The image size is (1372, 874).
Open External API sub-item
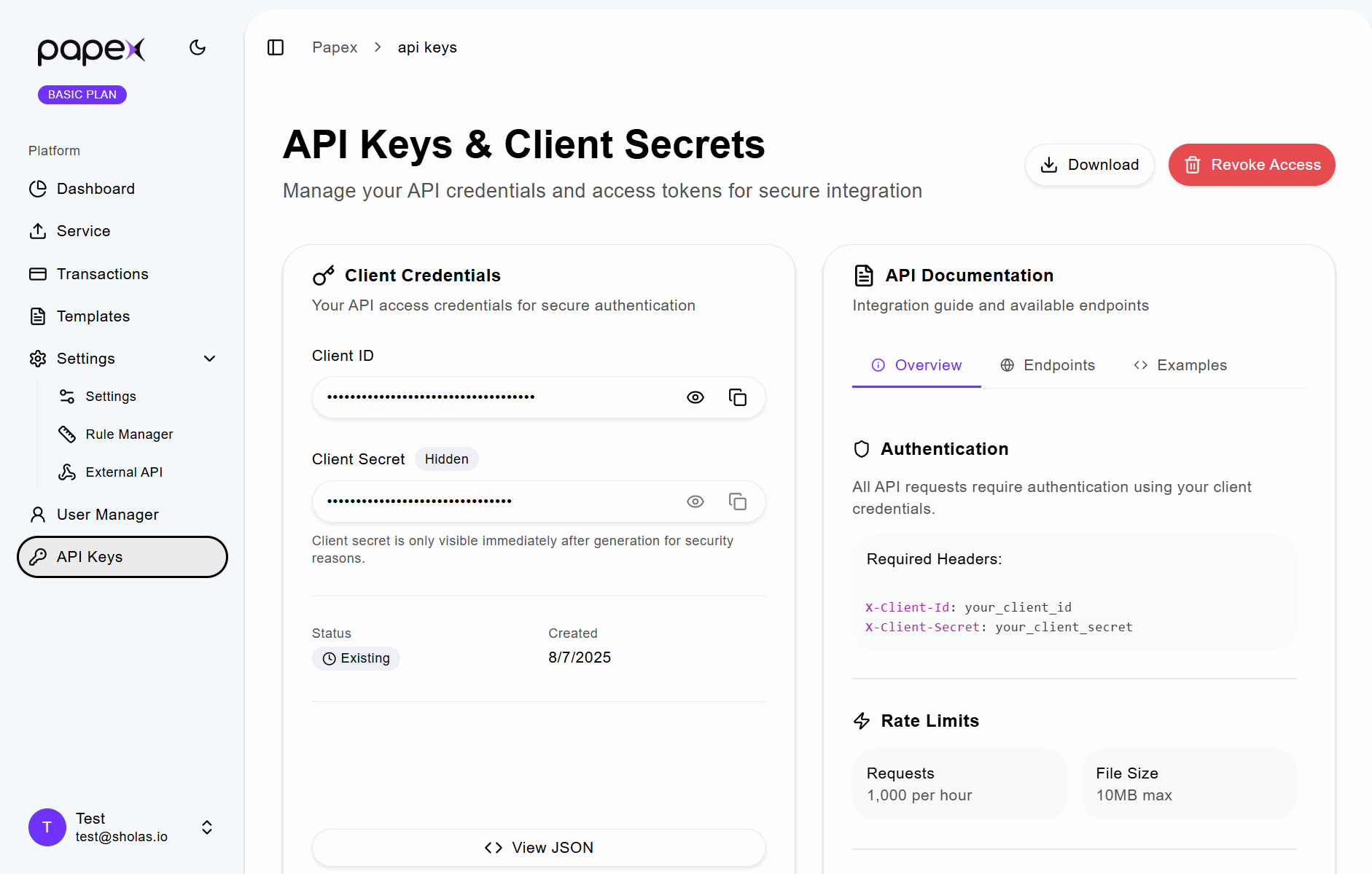pos(136,472)
